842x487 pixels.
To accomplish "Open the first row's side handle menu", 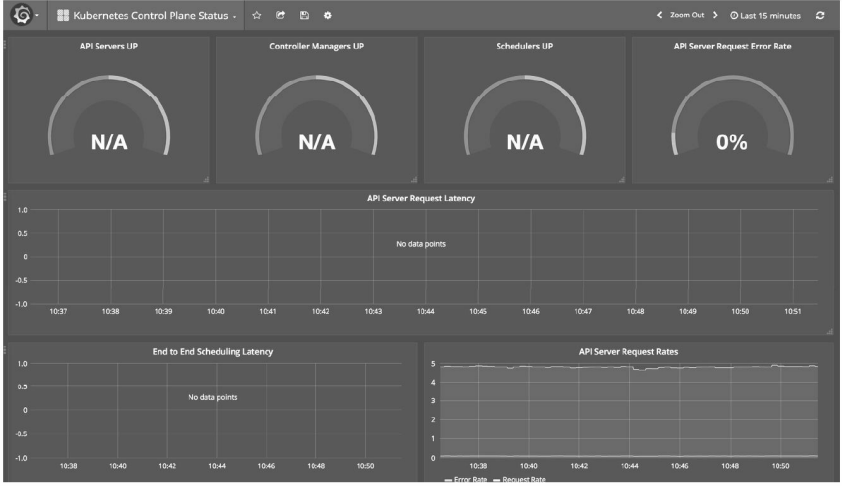I will click(5, 45).
